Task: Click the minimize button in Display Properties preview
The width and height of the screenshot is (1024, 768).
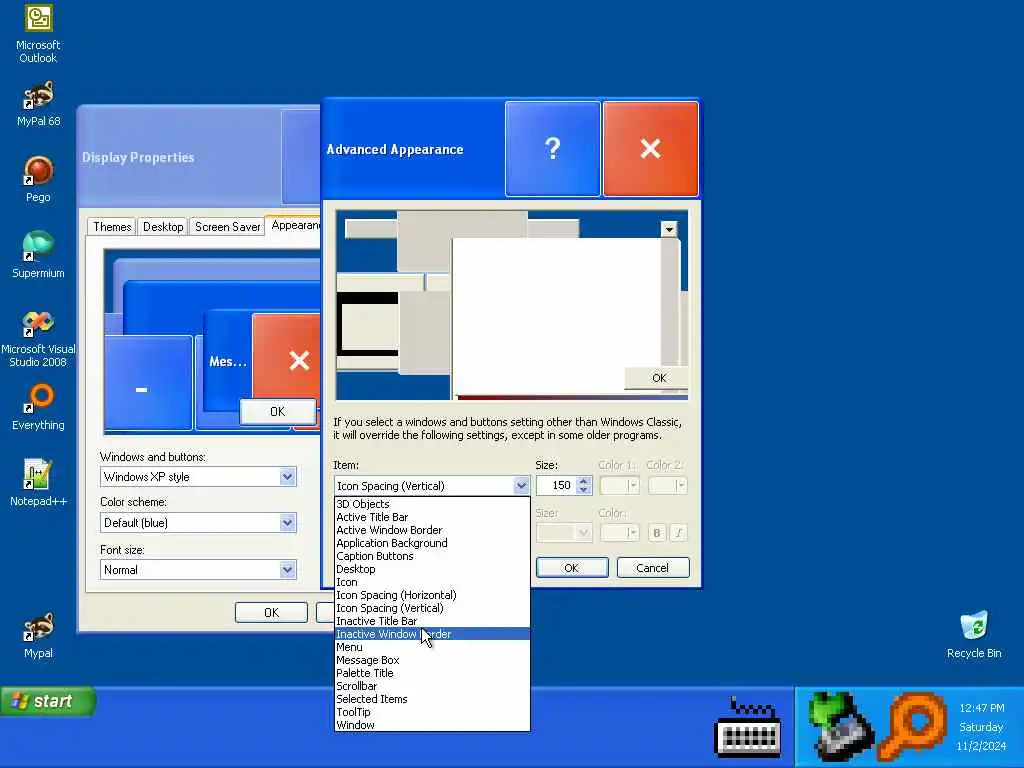Action: 148,383
